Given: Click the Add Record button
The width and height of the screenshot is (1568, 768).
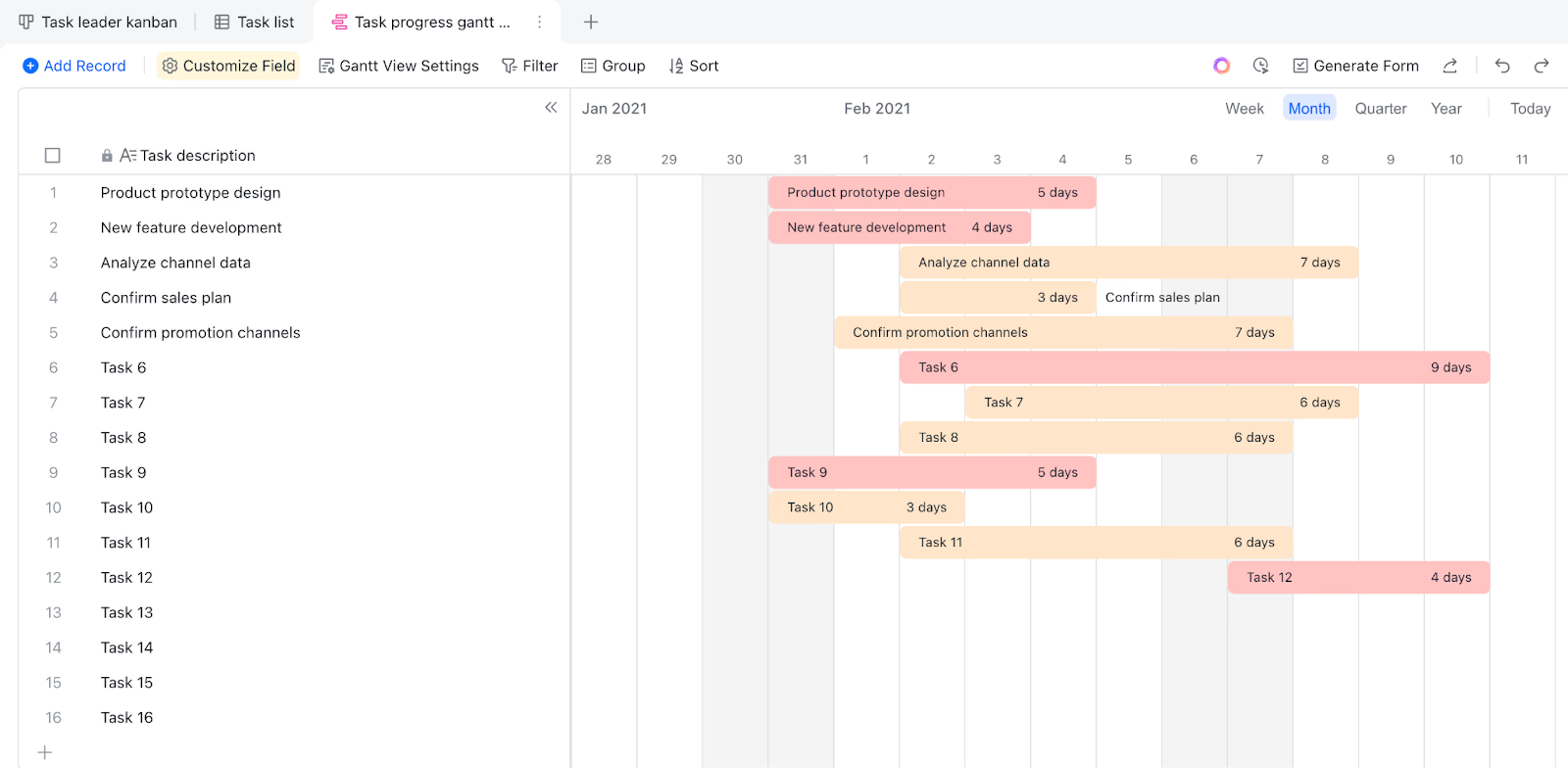Looking at the screenshot, I should point(74,66).
